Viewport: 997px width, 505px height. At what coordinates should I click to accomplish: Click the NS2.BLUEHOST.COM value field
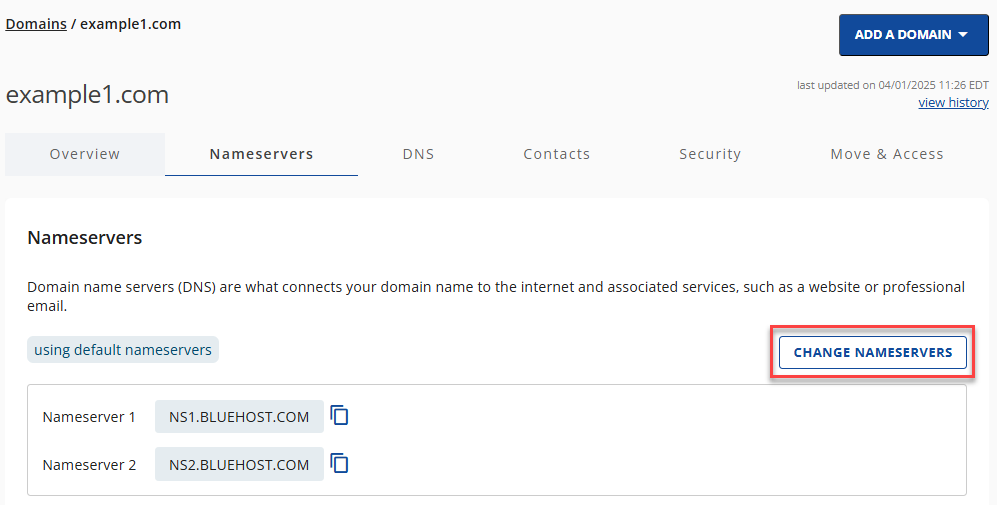[x=239, y=465]
